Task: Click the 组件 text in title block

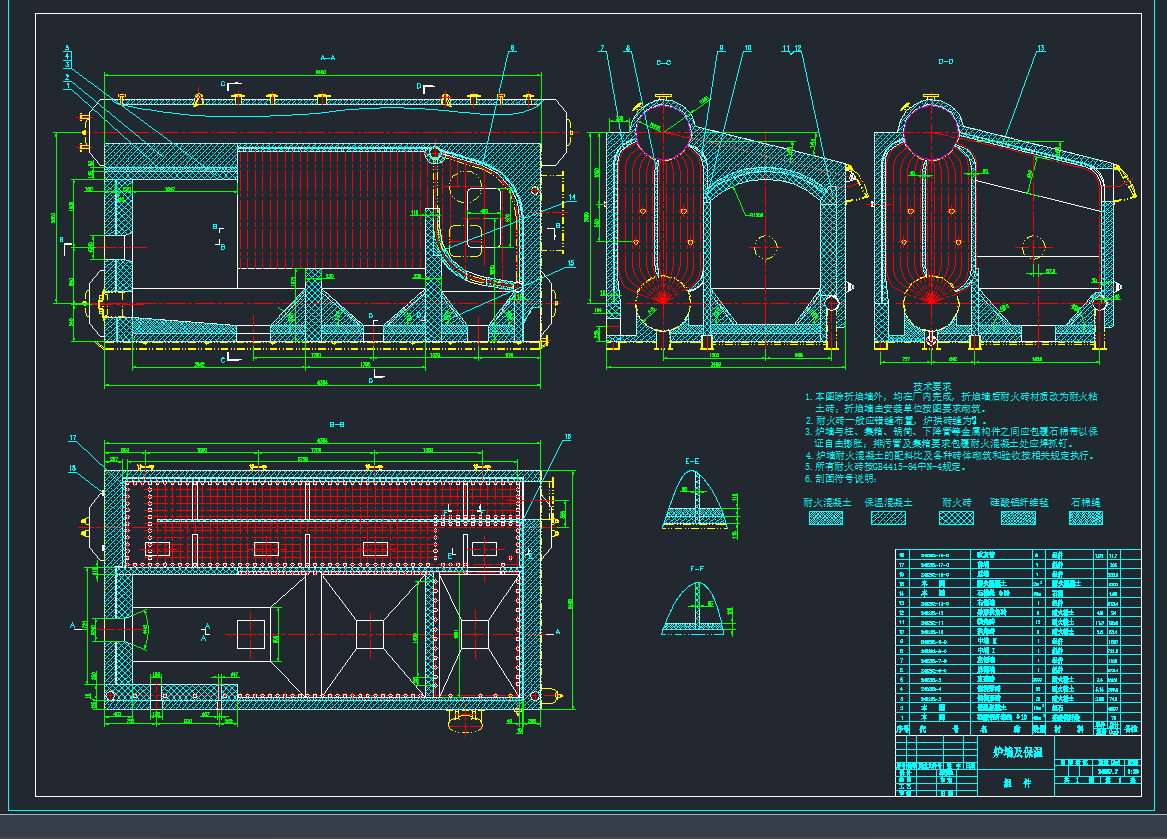Action: click(1017, 783)
